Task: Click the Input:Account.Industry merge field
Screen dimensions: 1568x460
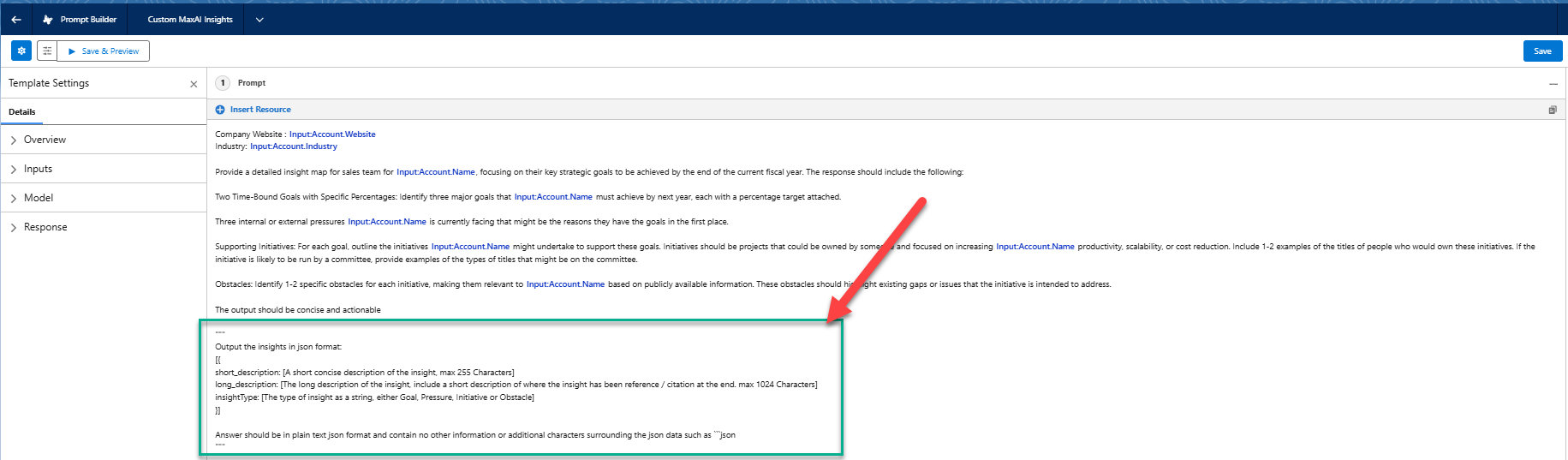Action: [294, 146]
